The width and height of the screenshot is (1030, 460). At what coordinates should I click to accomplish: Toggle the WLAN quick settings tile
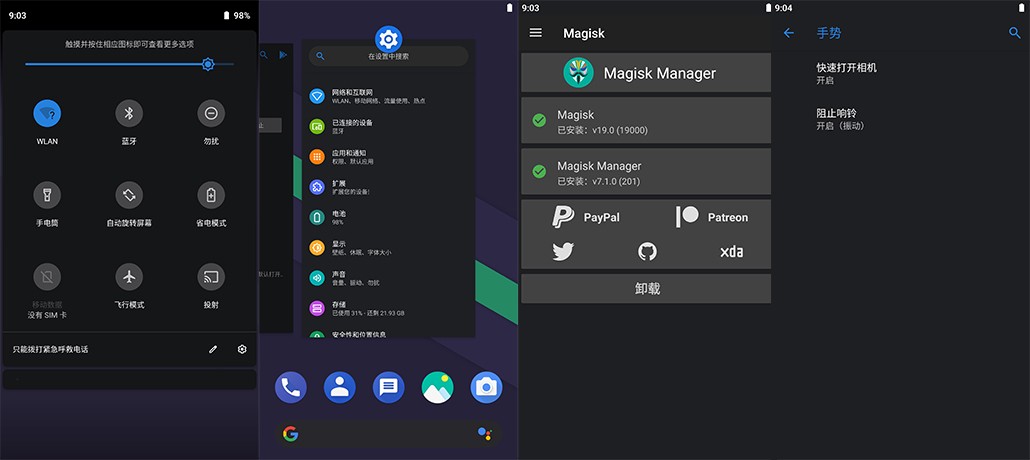pyautogui.click(x=47, y=114)
